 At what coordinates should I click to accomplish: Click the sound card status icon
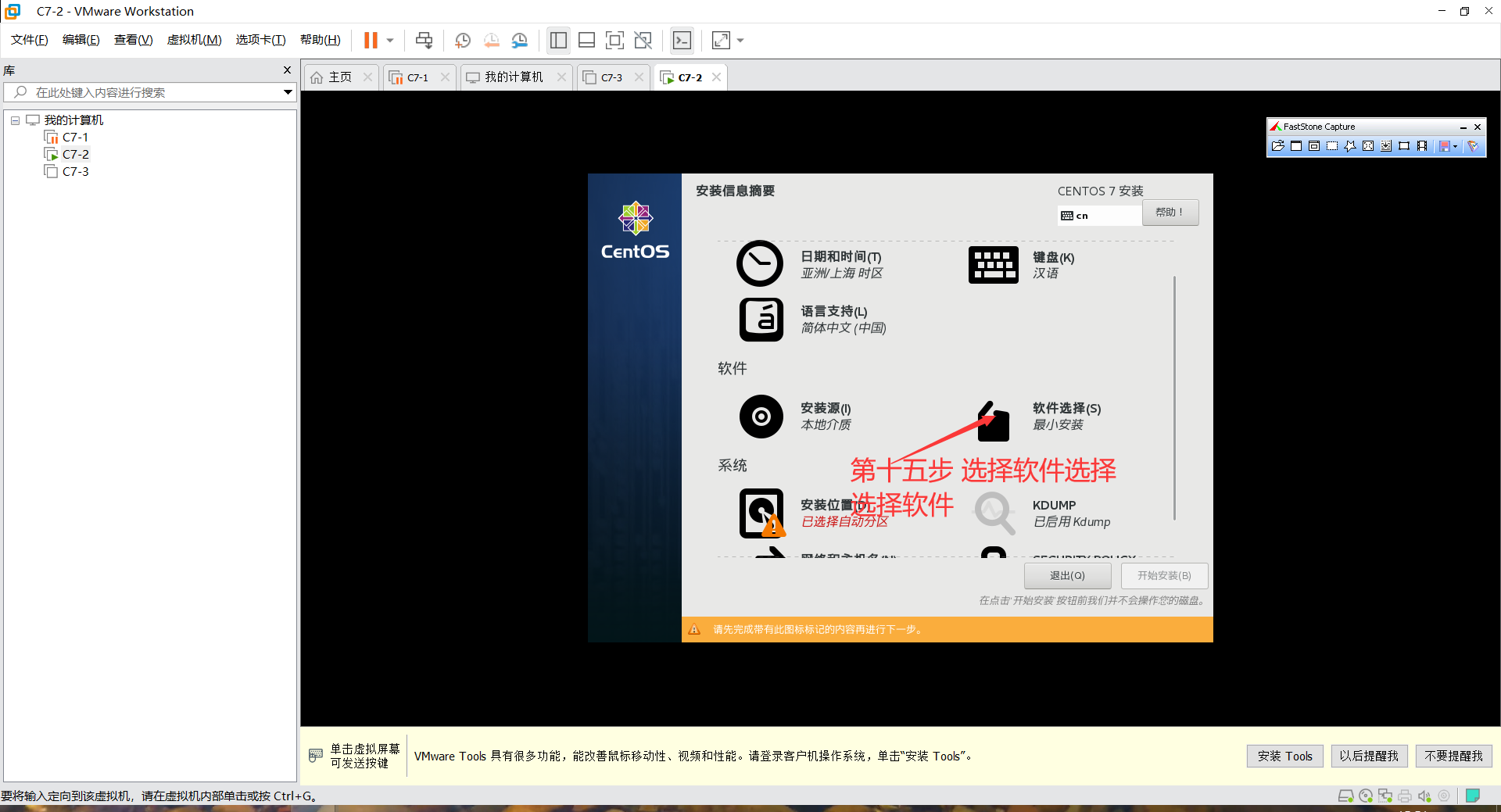pos(1424,796)
